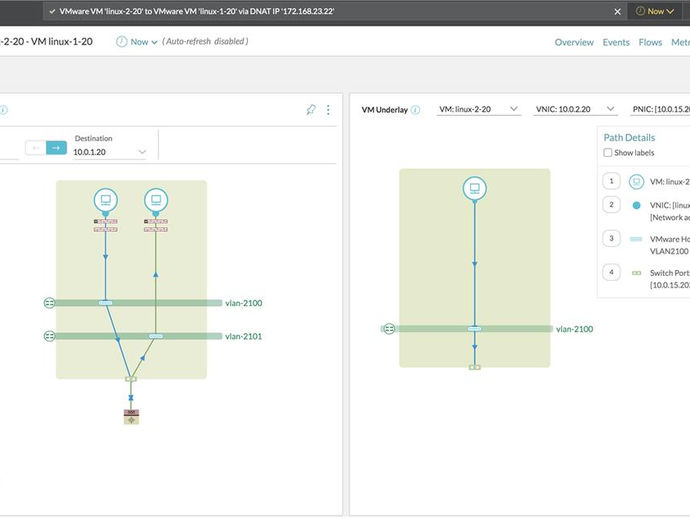Click the port node on underlay vlan-2100

point(474,329)
